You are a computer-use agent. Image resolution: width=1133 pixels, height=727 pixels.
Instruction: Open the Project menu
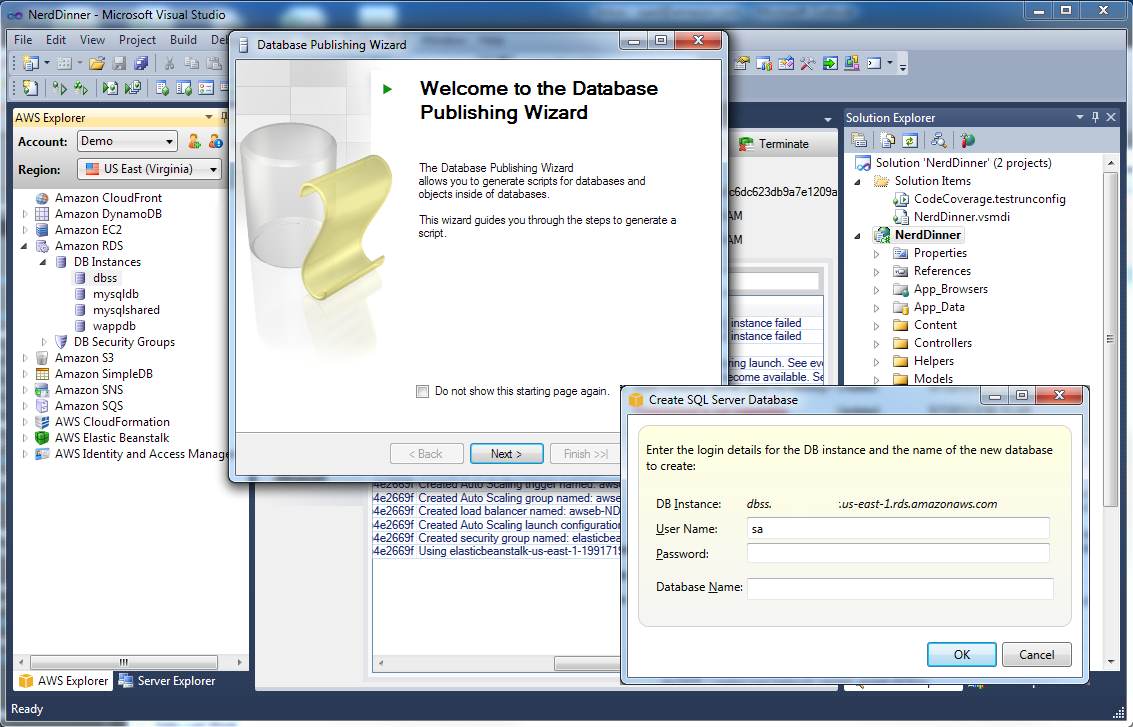coord(137,40)
